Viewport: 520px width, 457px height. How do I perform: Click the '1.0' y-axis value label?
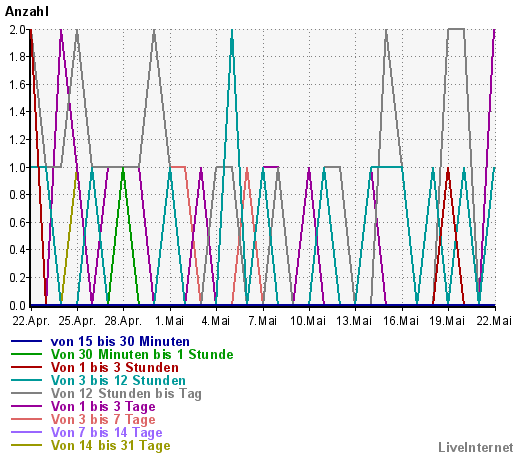click(x=17, y=167)
